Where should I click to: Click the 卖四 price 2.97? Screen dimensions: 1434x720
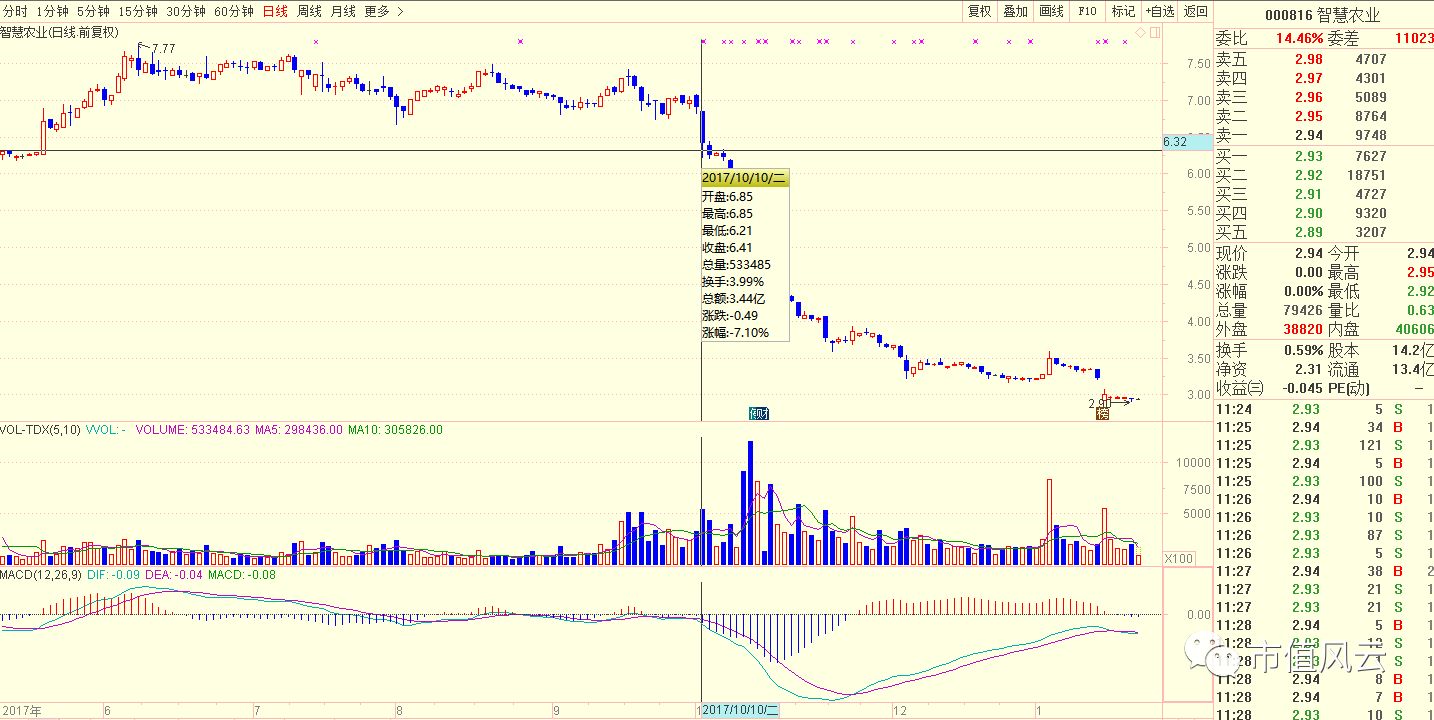tap(1308, 78)
